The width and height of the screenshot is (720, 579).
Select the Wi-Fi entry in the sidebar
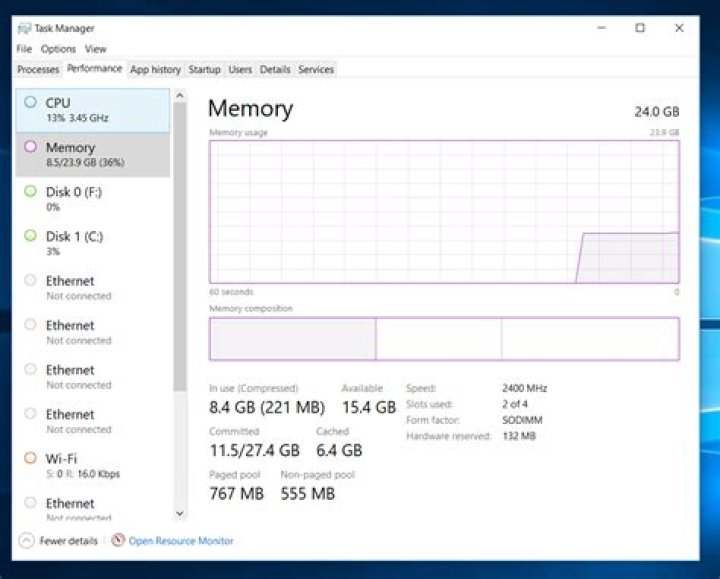pos(93,466)
